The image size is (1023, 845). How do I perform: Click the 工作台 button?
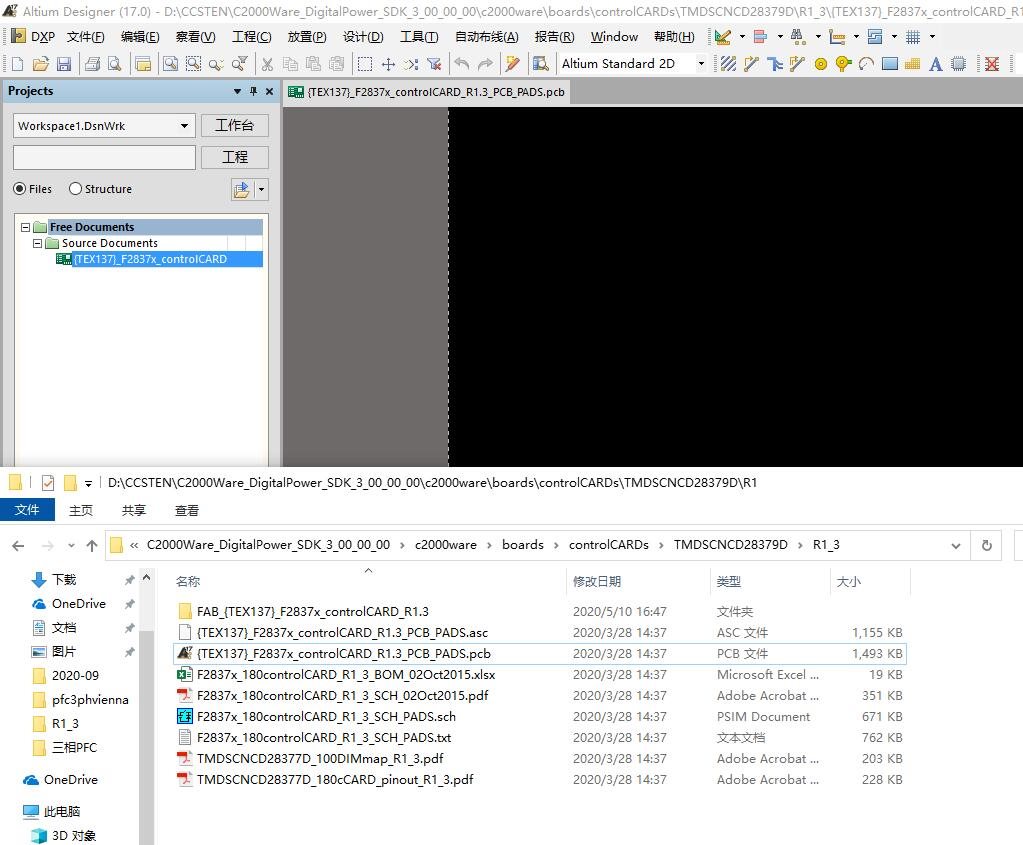click(234, 125)
